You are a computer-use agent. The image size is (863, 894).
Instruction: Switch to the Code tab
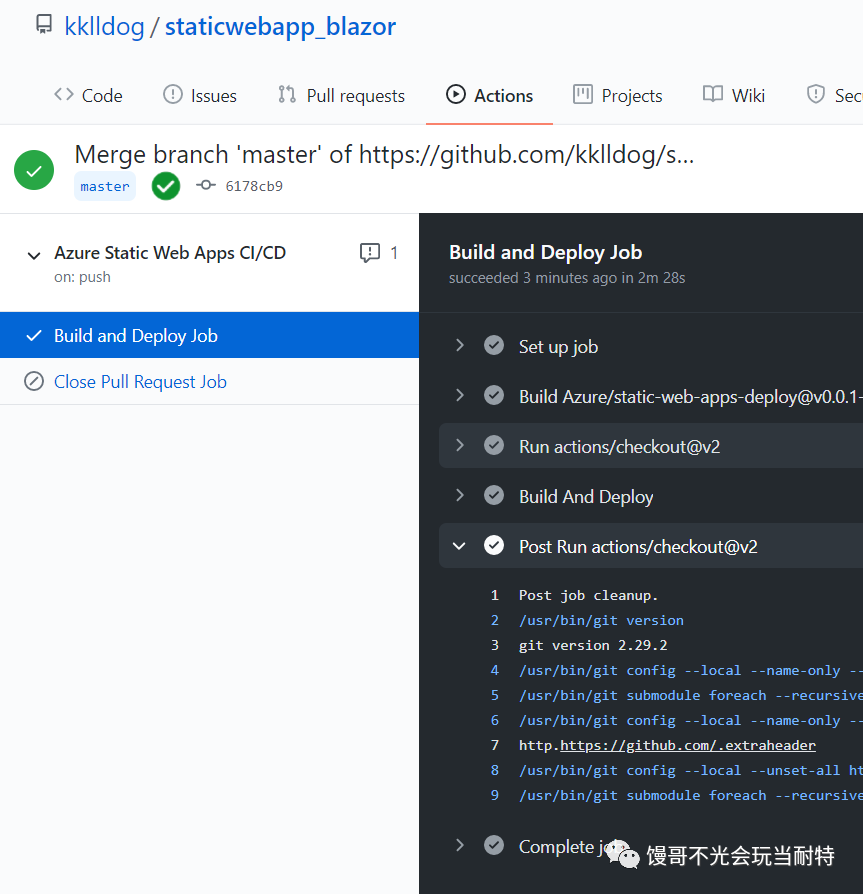pos(88,95)
